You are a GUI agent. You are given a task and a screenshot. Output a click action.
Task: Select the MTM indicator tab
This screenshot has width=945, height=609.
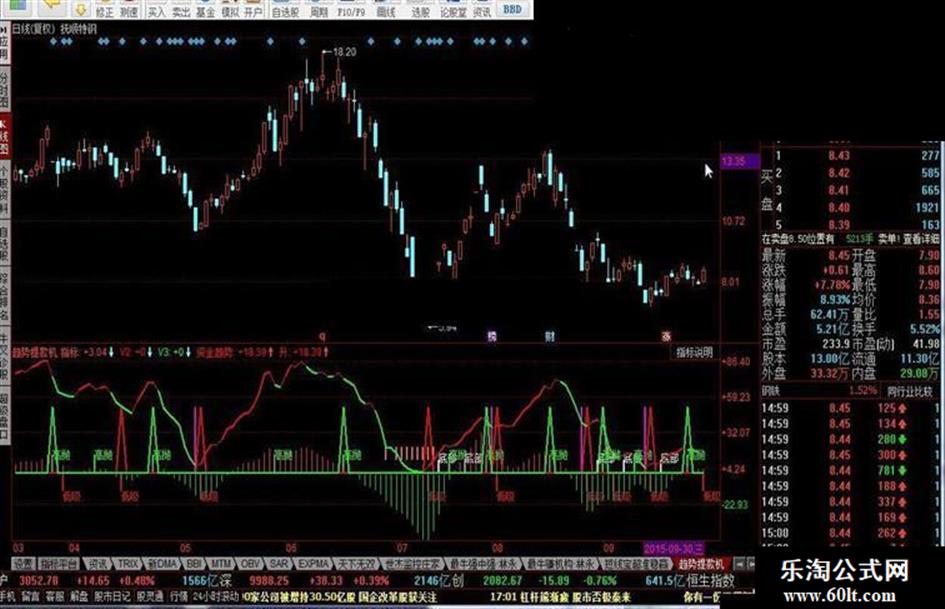[221, 564]
